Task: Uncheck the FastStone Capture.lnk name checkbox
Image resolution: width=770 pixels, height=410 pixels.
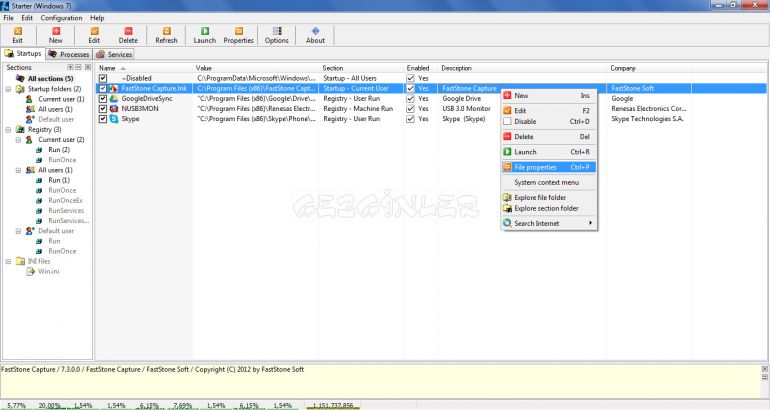Action: pyautogui.click(x=103, y=88)
